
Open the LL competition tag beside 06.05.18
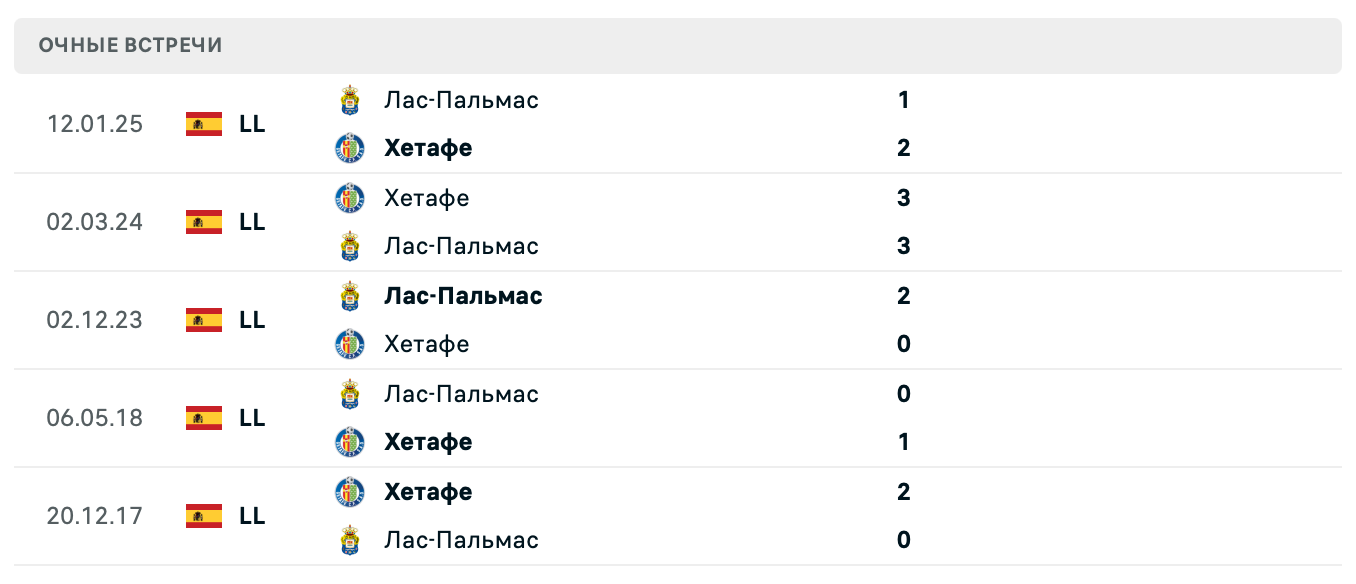point(252,418)
